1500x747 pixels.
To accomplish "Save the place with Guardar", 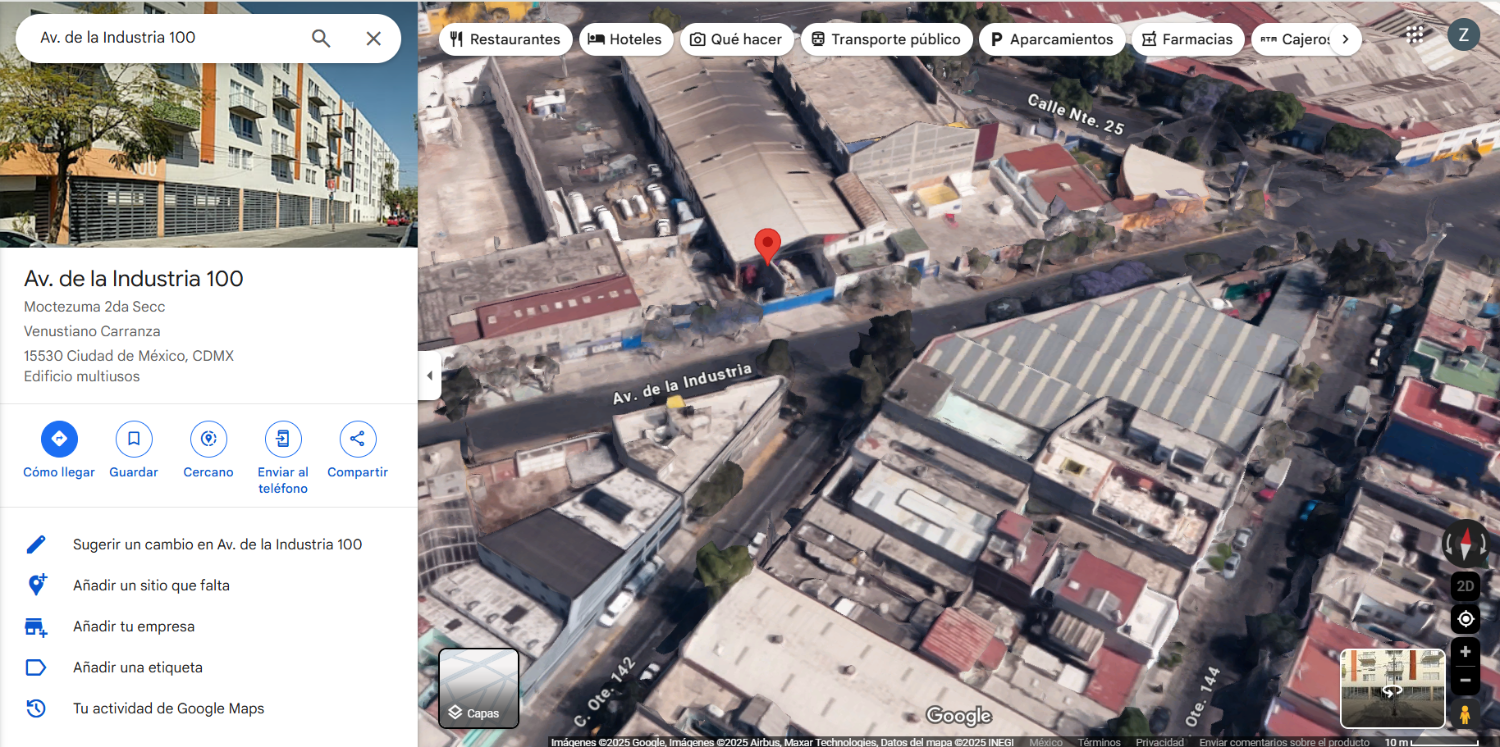I will 134,450.
